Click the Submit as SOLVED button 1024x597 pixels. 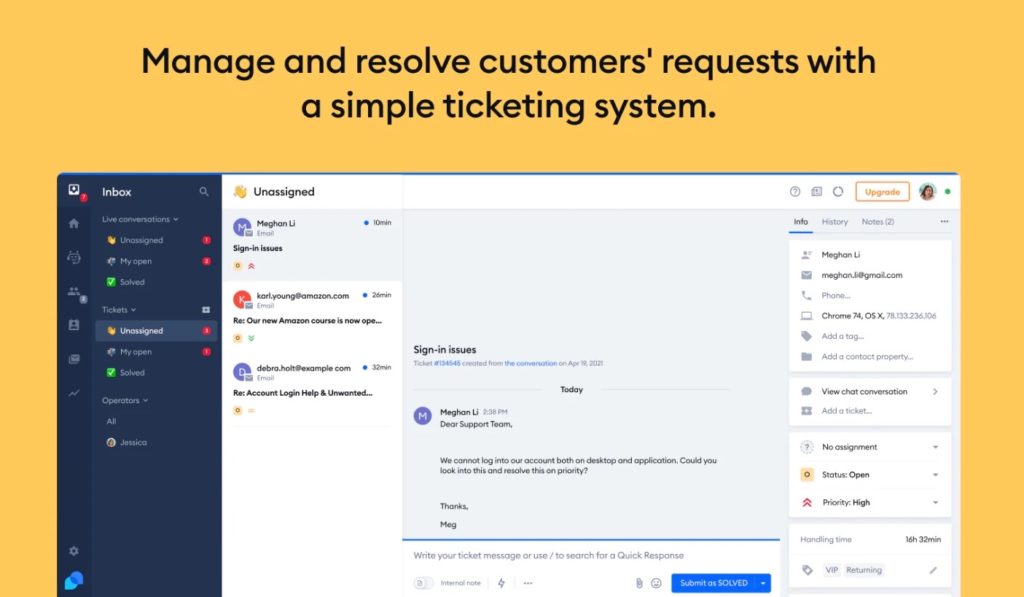(713, 583)
